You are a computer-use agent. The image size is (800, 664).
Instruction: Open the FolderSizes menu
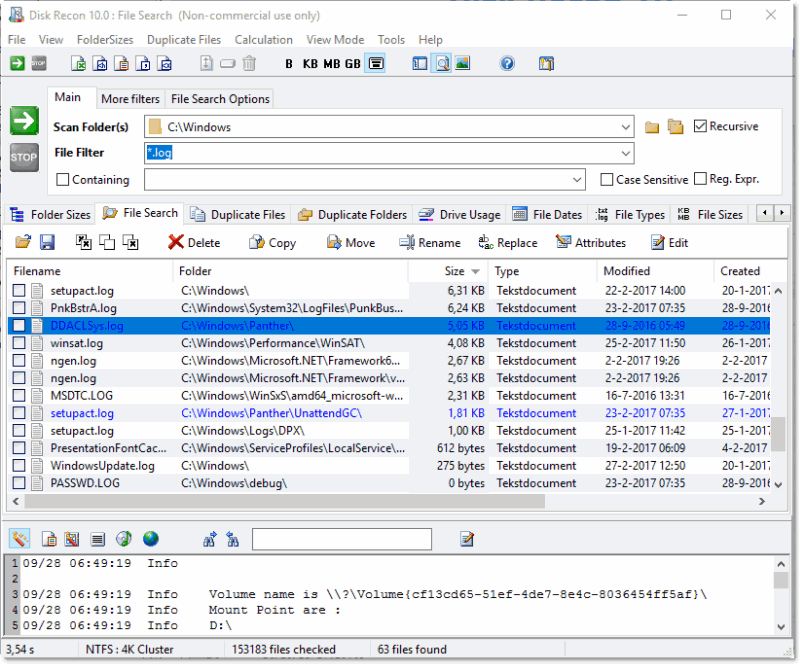pos(105,40)
